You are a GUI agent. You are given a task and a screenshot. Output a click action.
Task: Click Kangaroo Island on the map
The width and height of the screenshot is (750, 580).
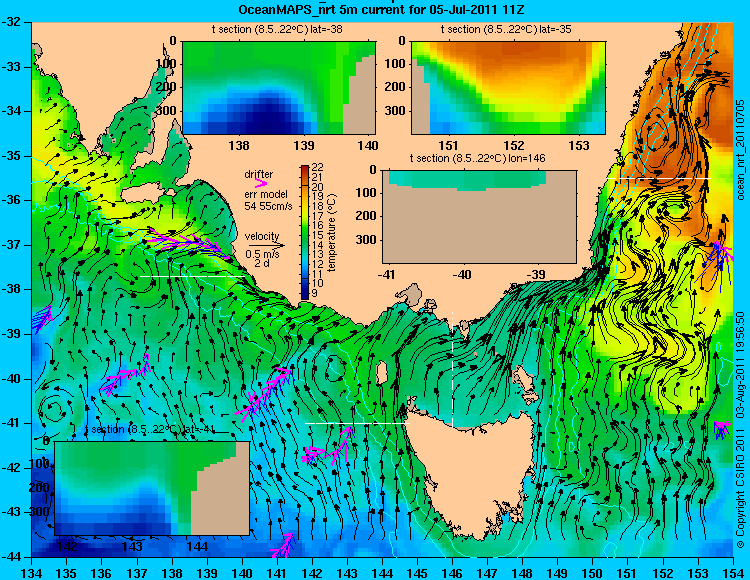coord(143,194)
